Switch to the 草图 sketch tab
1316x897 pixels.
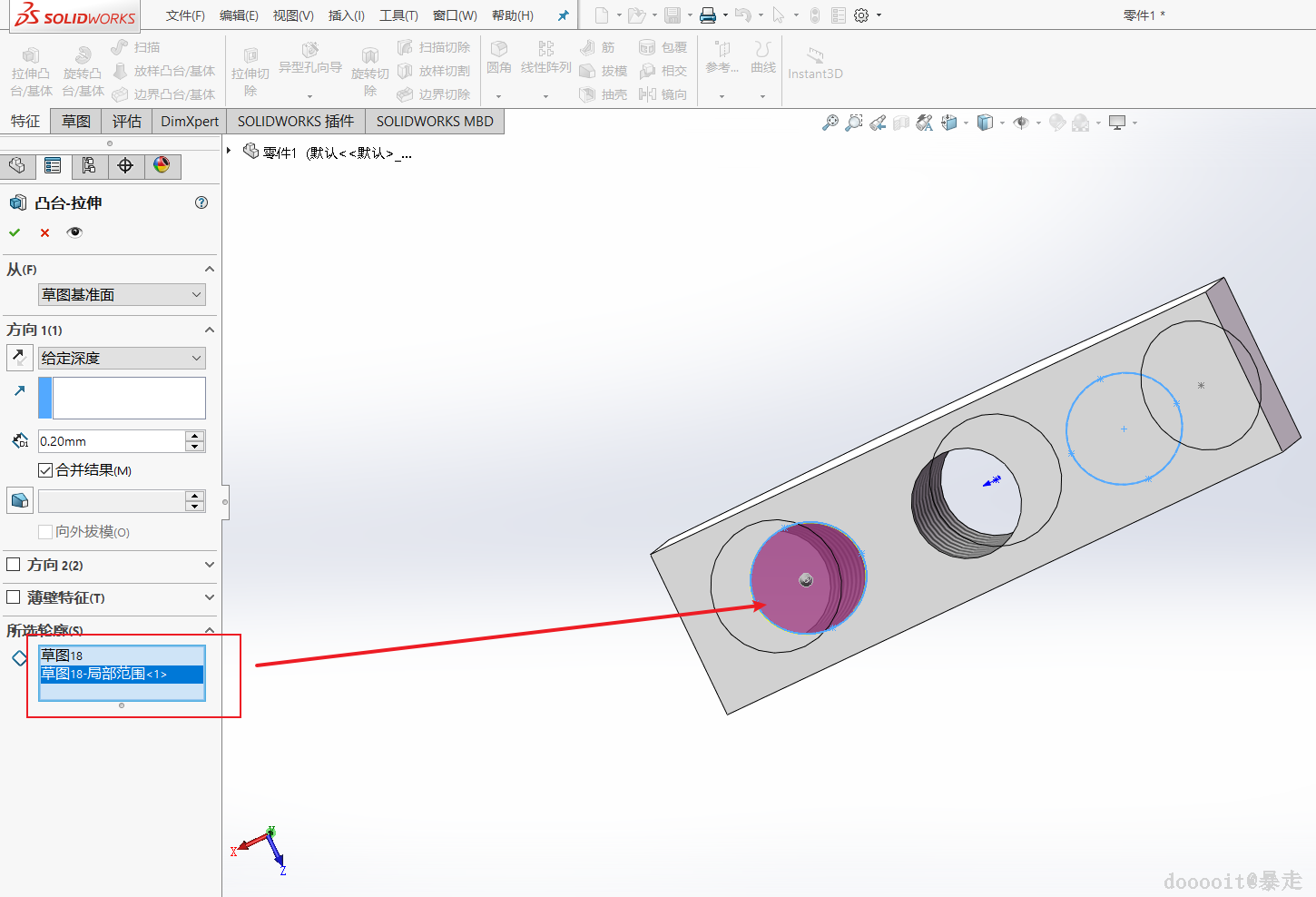(x=76, y=122)
